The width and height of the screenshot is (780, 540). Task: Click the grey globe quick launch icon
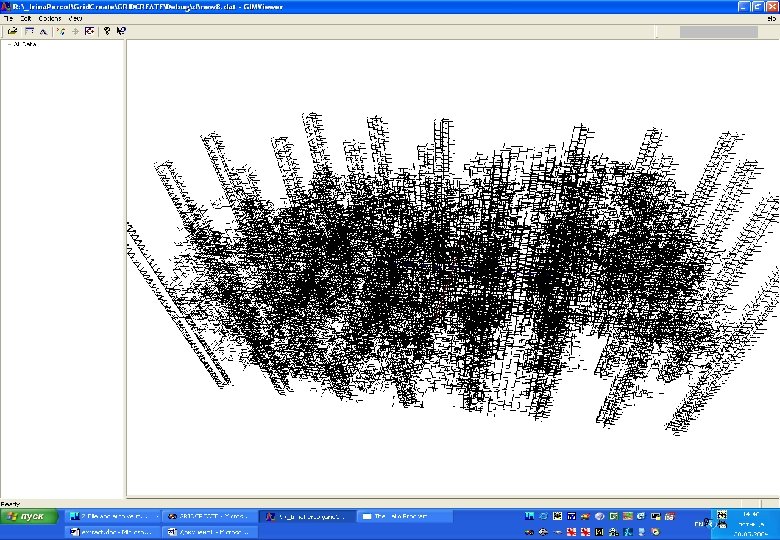point(599,516)
